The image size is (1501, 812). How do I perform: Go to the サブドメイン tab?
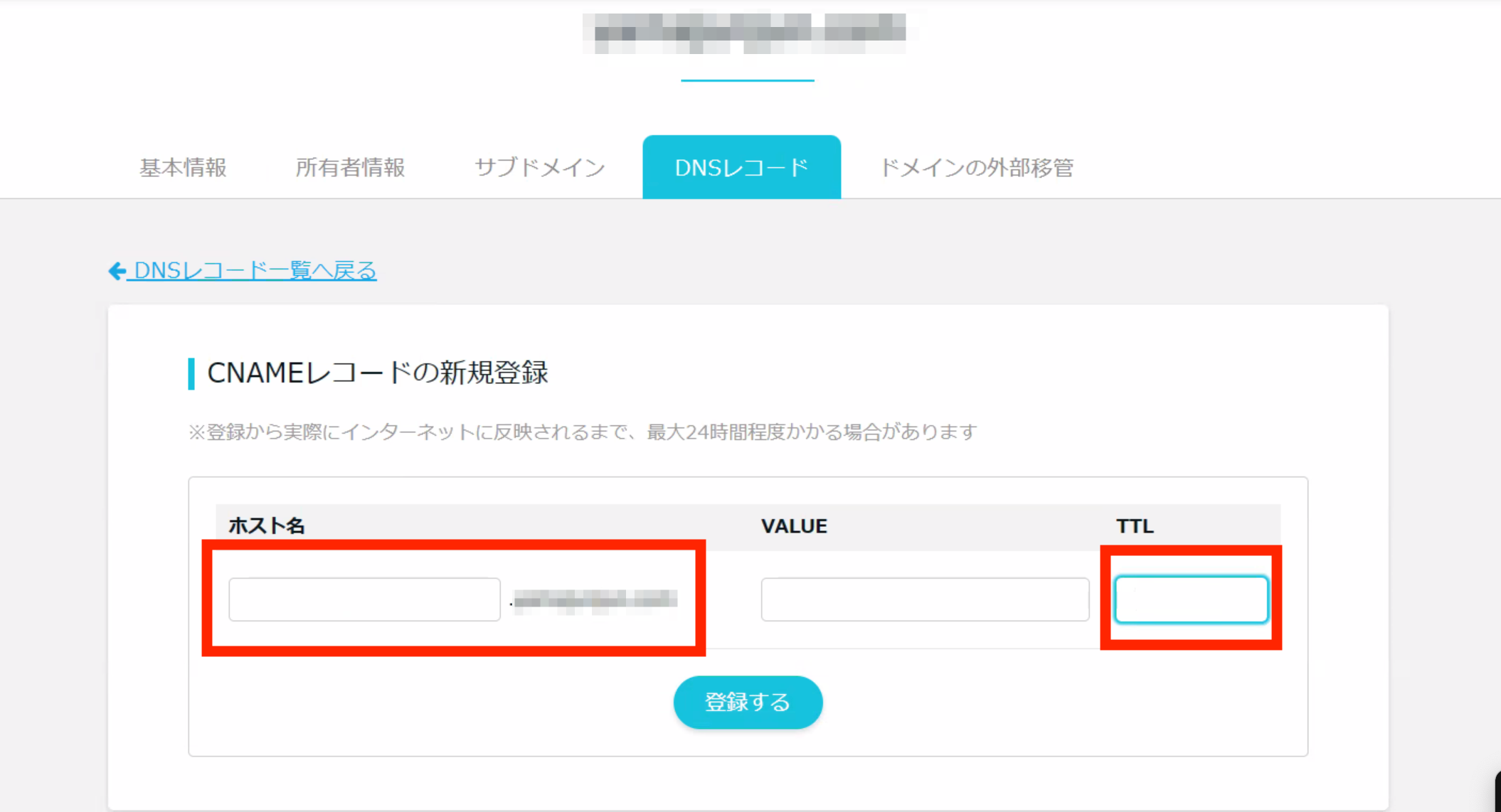[539, 167]
